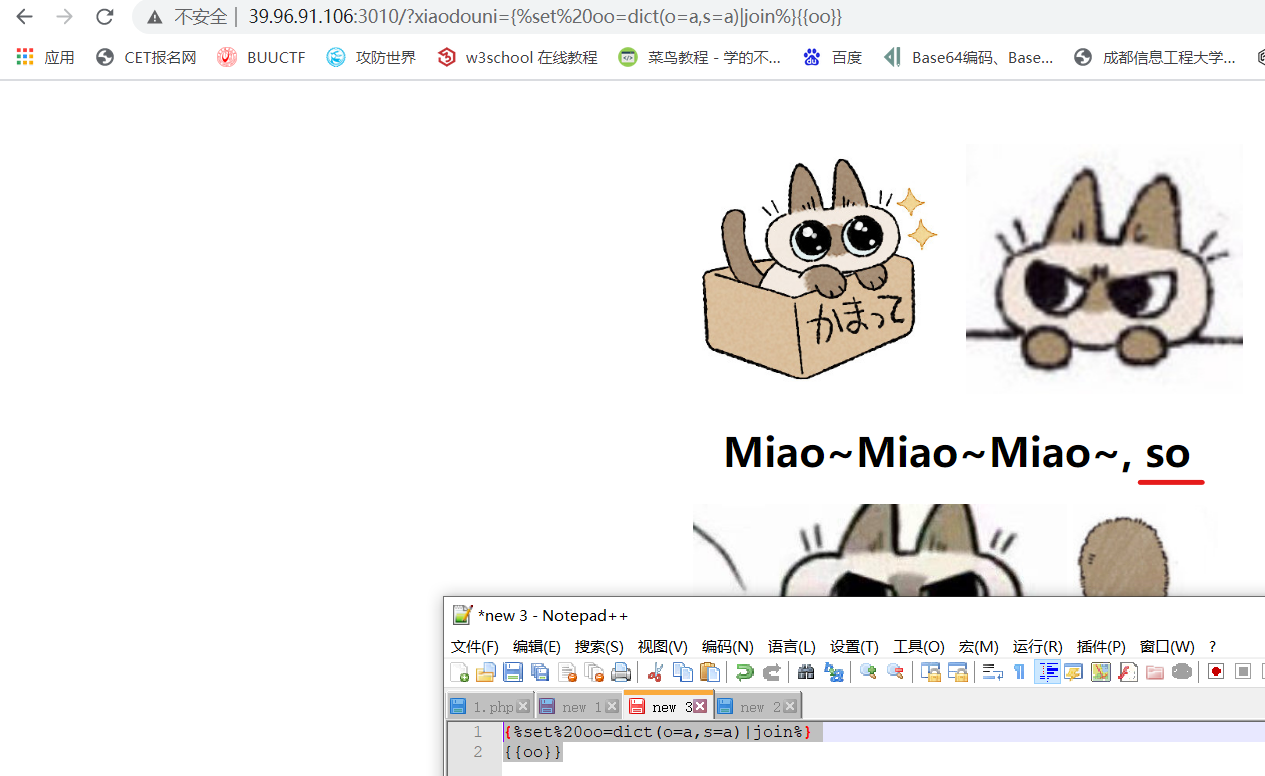The image size is (1265, 776).
Task: Zoom in the Notepad++ editor
Action: click(x=868, y=672)
